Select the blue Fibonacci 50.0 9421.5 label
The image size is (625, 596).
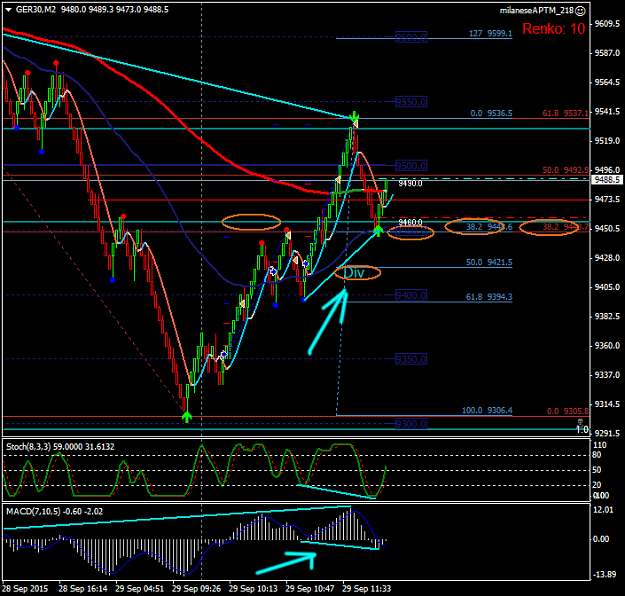[489, 262]
